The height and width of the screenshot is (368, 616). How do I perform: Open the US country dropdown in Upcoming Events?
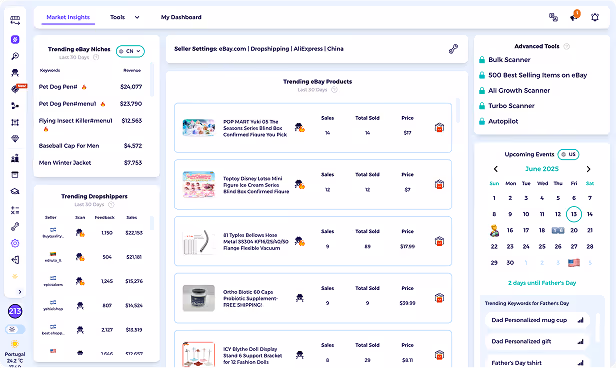[568, 154]
